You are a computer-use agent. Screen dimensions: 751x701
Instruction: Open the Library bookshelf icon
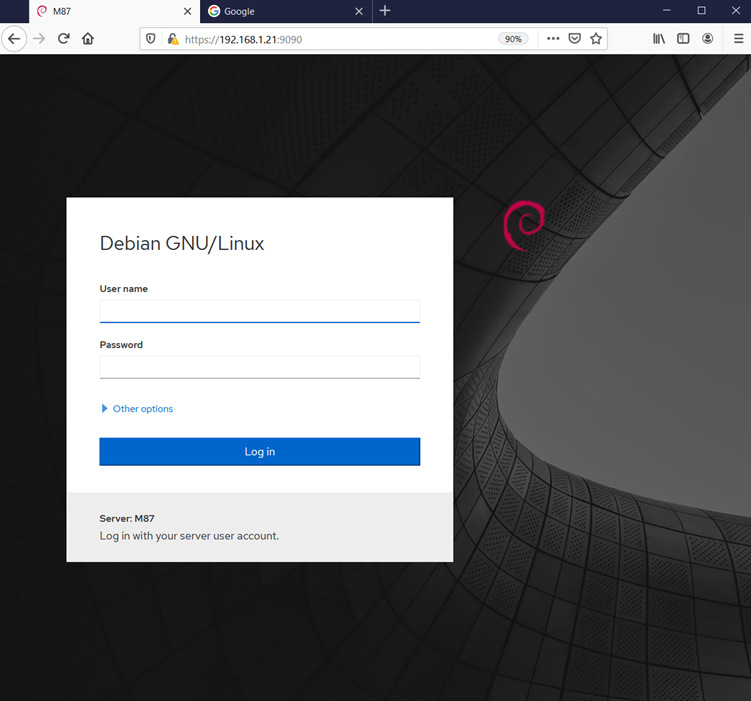coord(658,39)
